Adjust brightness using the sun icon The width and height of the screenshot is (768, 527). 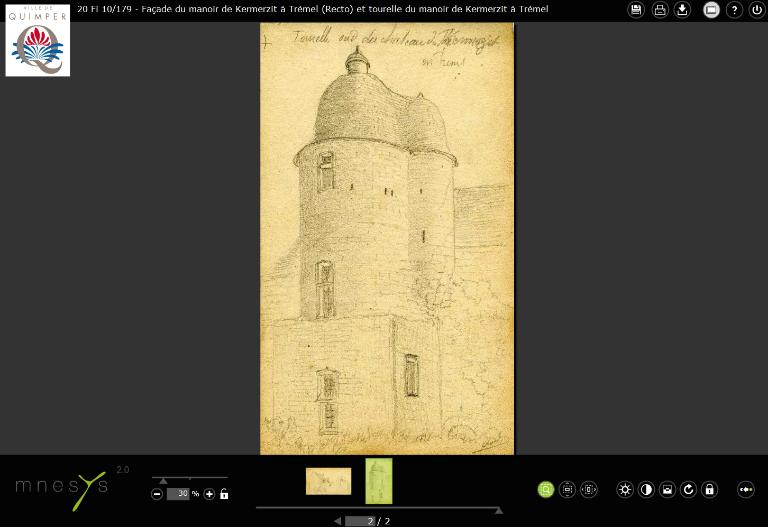pos(625,490)
